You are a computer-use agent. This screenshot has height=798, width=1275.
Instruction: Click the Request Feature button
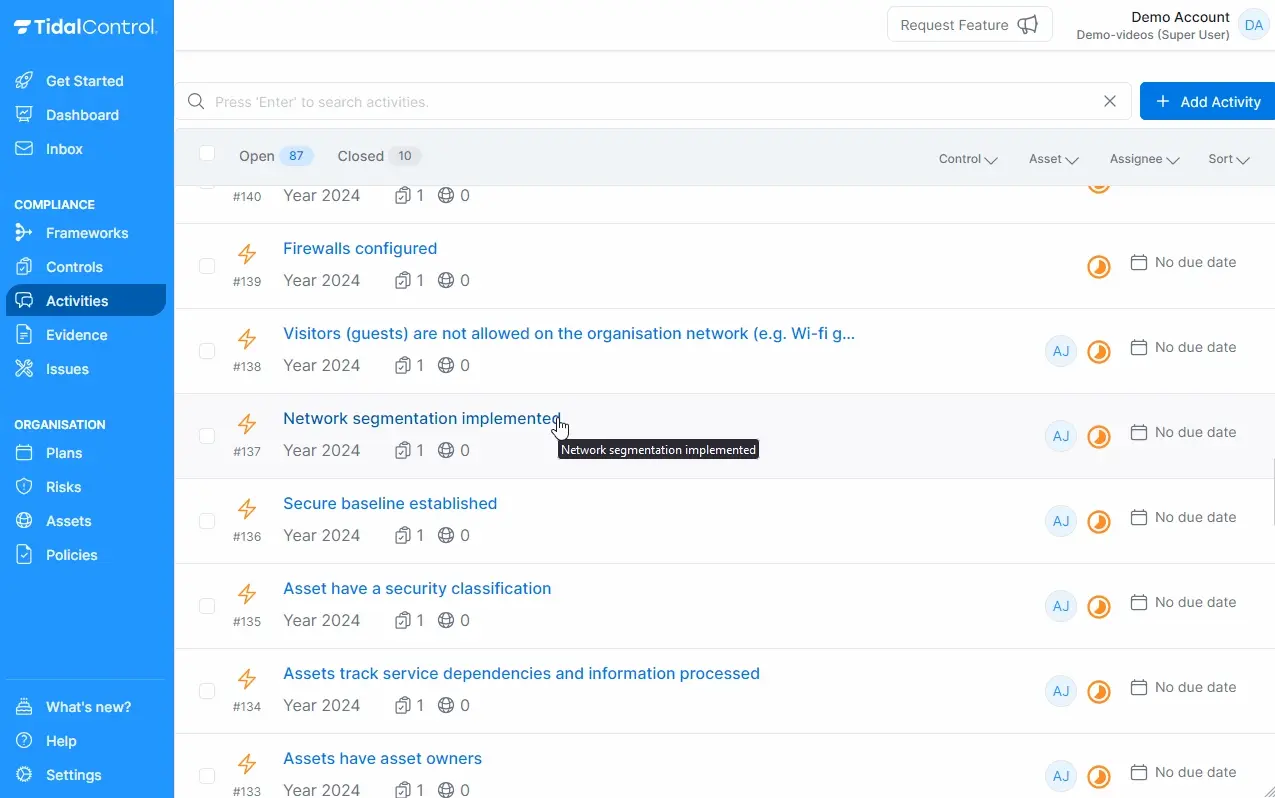pyautogui.click(x=969, y=25)
